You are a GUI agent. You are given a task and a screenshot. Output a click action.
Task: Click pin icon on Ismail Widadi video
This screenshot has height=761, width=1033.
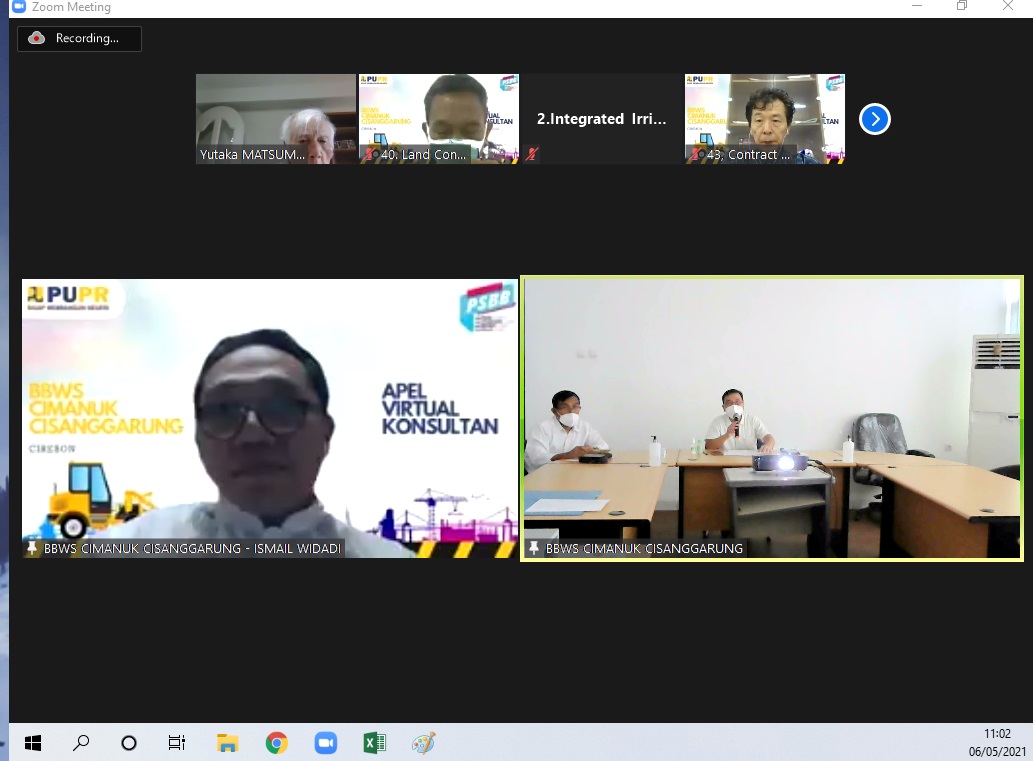click(32, 548)
